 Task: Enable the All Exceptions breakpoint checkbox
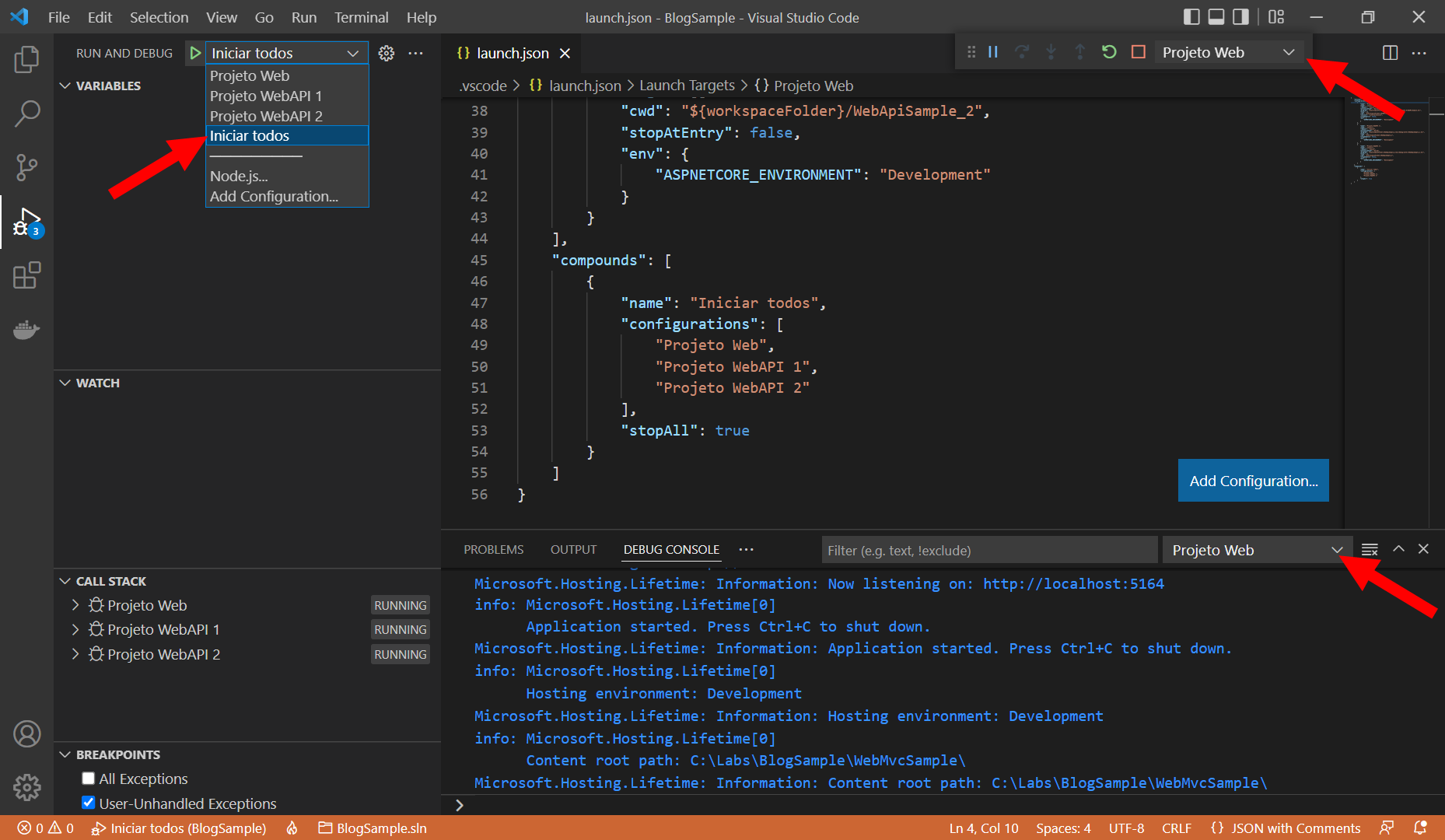coord(89,779)
